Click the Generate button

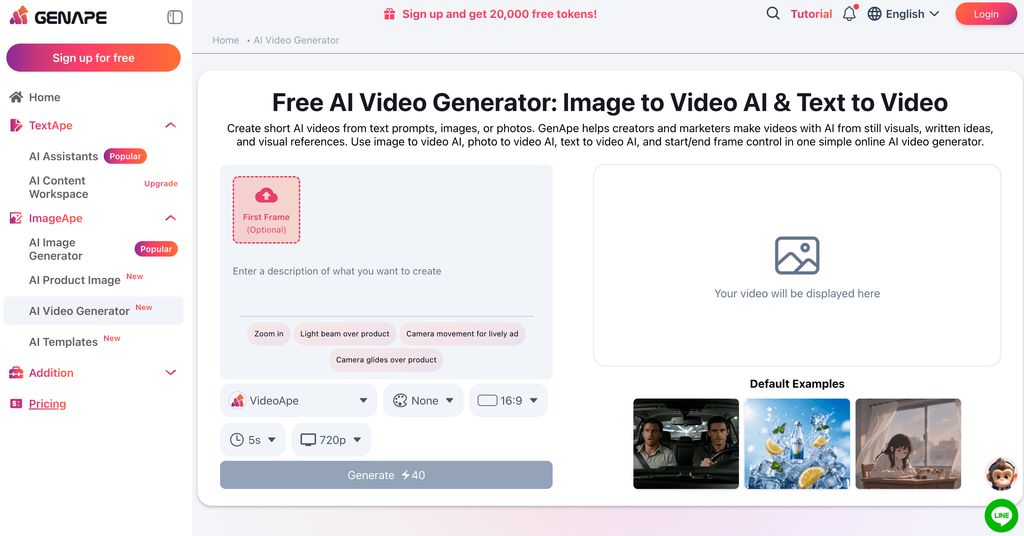pyautogui.click(x=386, y=475)
